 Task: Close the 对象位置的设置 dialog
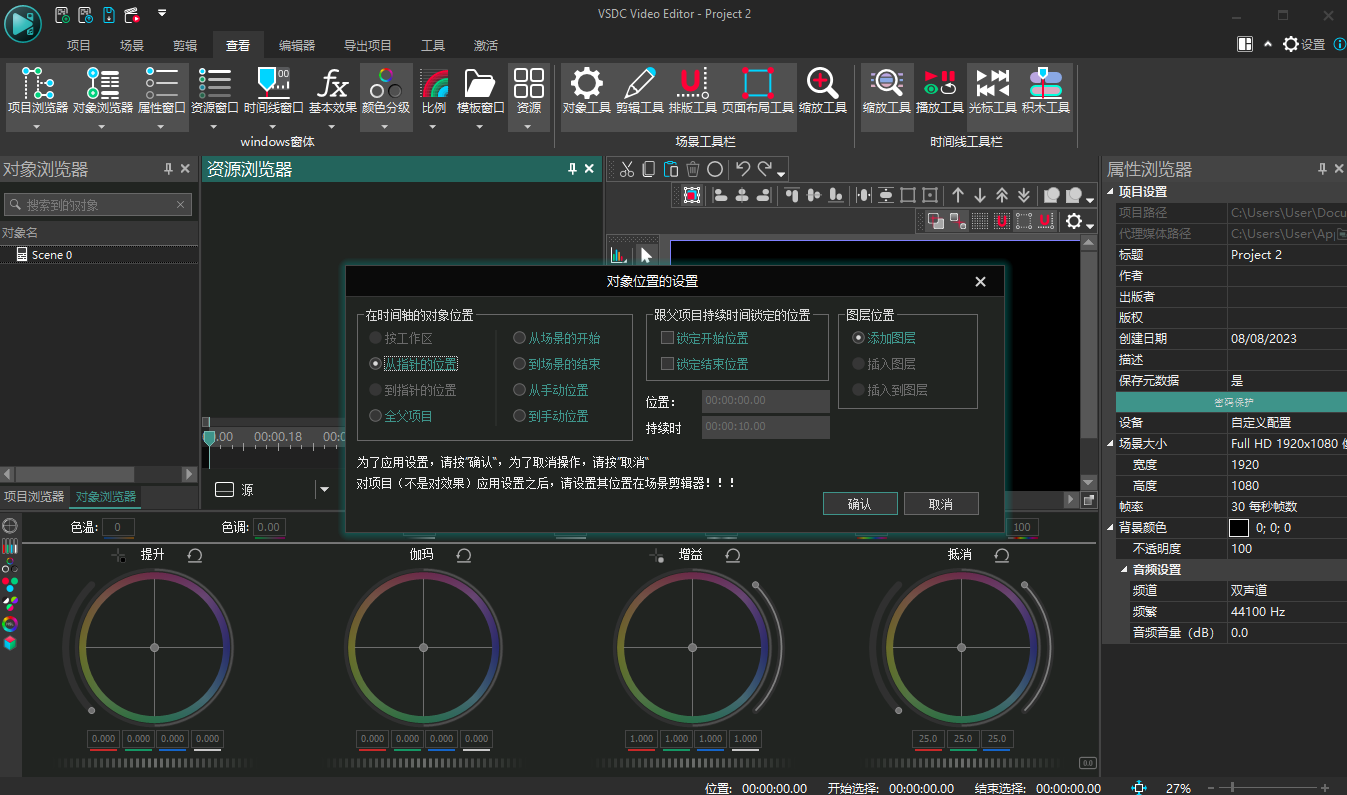coord(981,282)
